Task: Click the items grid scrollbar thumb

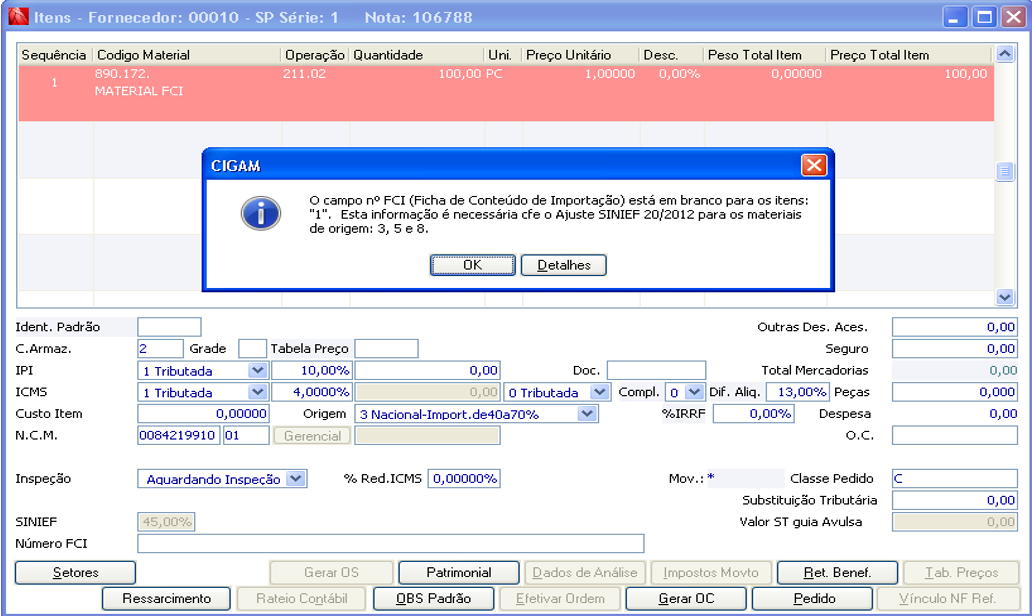Action: (x=1004, y=172)
